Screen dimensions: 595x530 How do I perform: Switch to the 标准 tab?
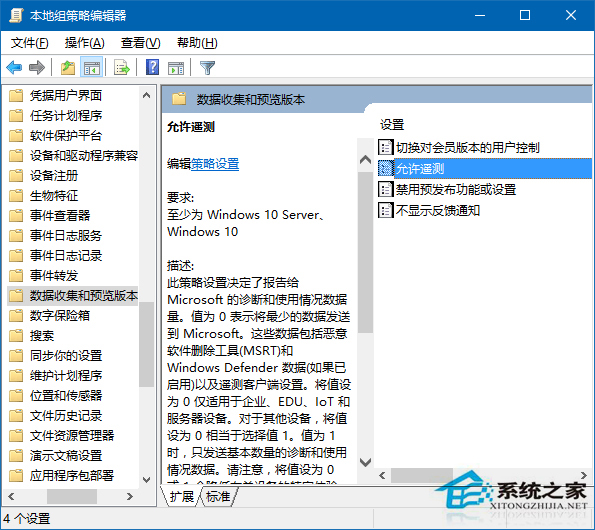pyautogui.click(x=218, y=496)
